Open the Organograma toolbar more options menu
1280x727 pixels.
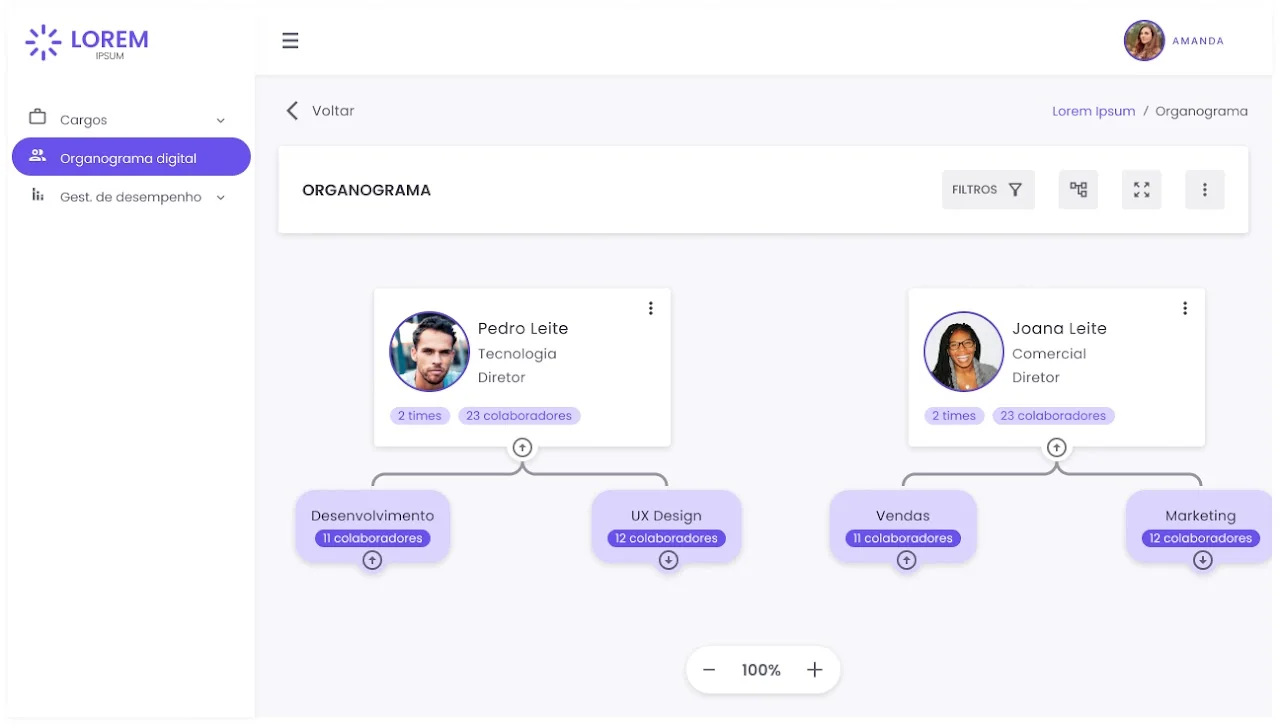point(1205,189)
